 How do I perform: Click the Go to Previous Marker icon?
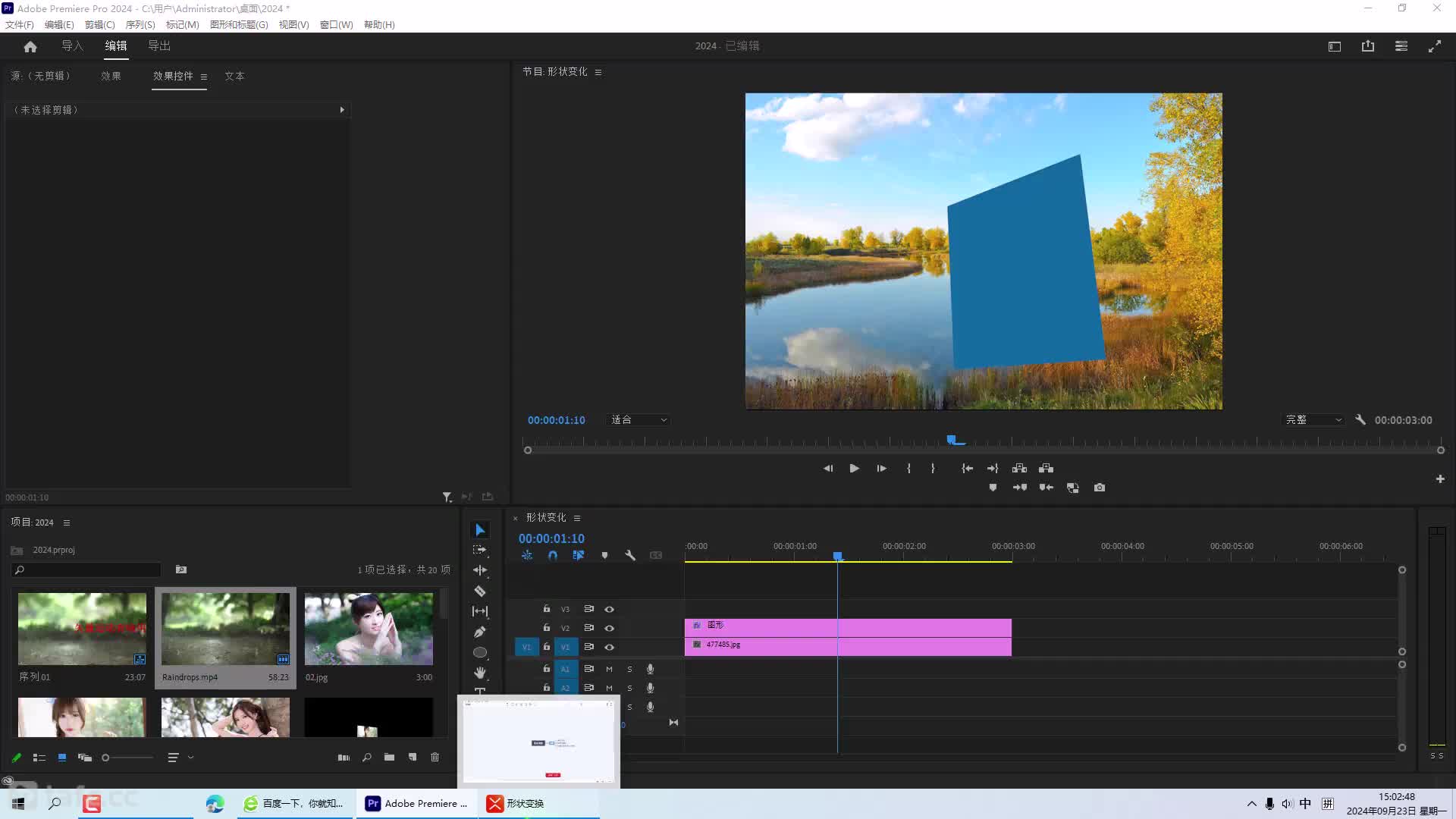1046,488
